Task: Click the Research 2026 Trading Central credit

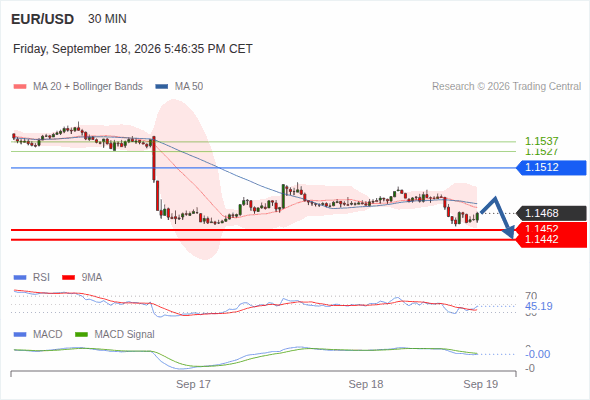Action: [506, 87]
